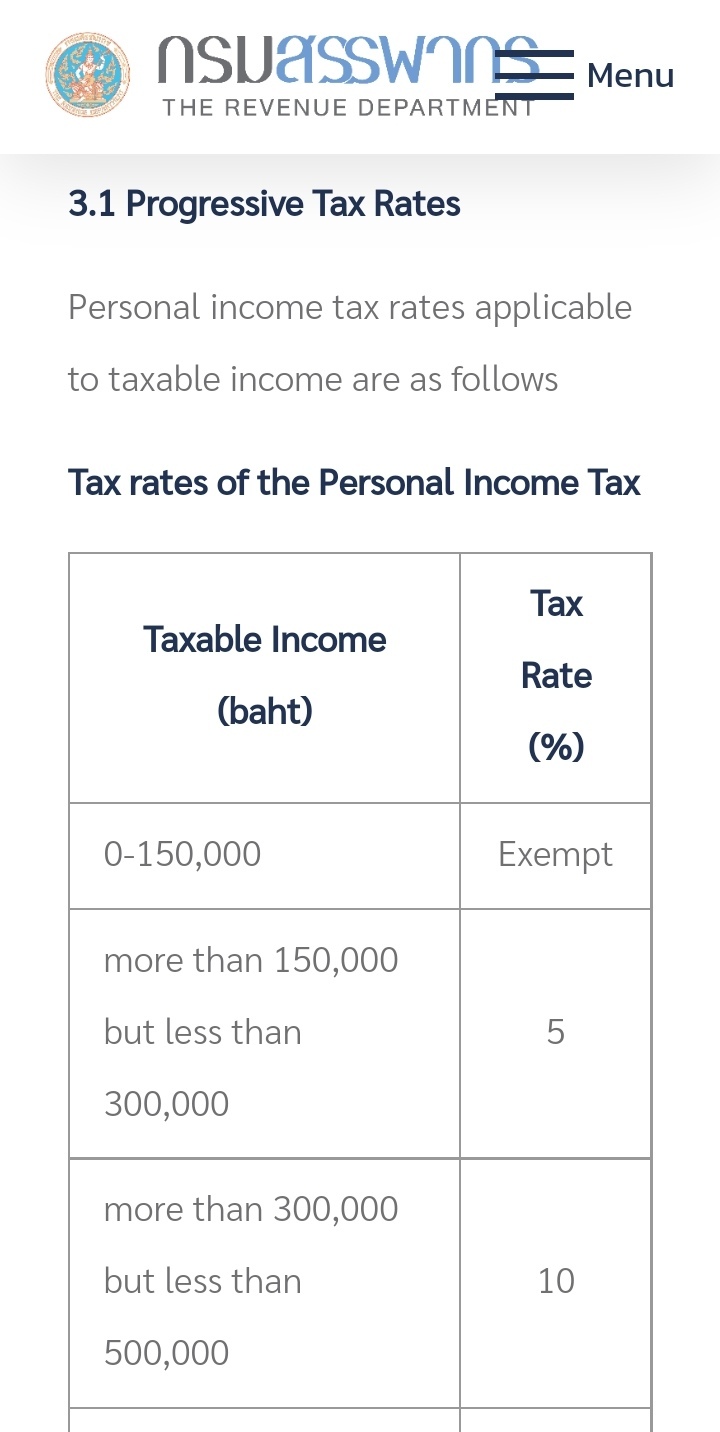Click the "300,000" upper limit text

coord(166,1104)
